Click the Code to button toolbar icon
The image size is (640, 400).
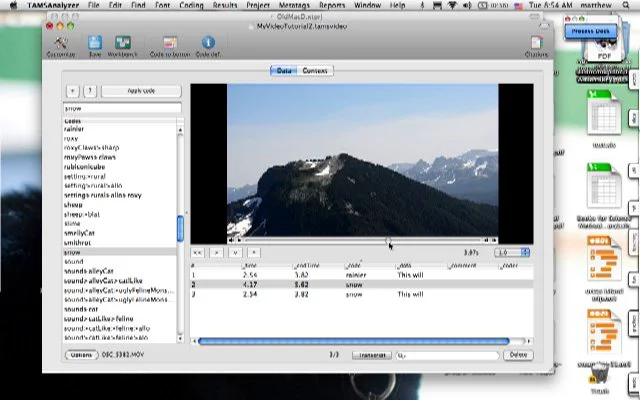[x=169, y=47]
